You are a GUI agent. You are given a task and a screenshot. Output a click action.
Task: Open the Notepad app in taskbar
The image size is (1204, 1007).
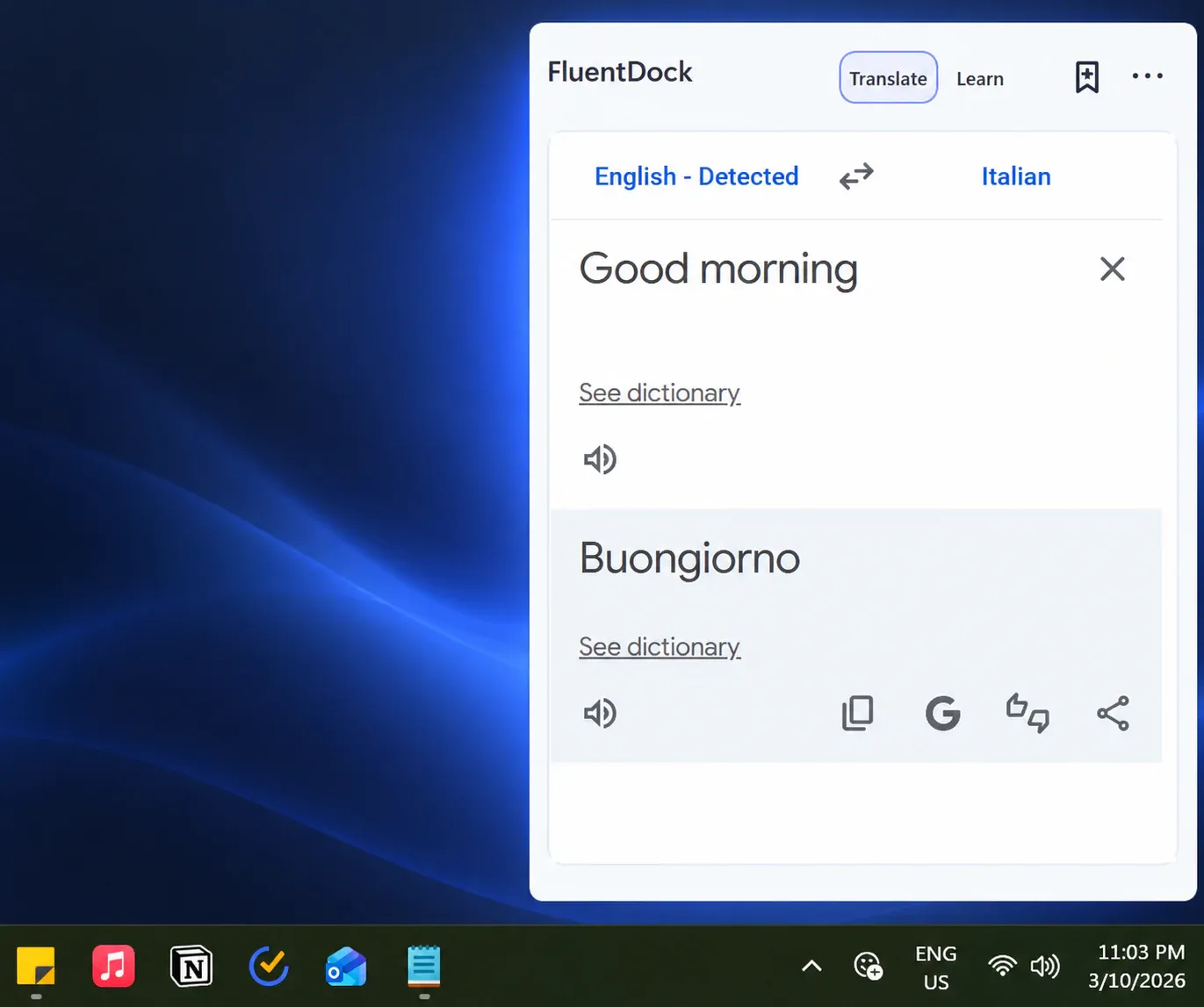[x=423, y=967]
